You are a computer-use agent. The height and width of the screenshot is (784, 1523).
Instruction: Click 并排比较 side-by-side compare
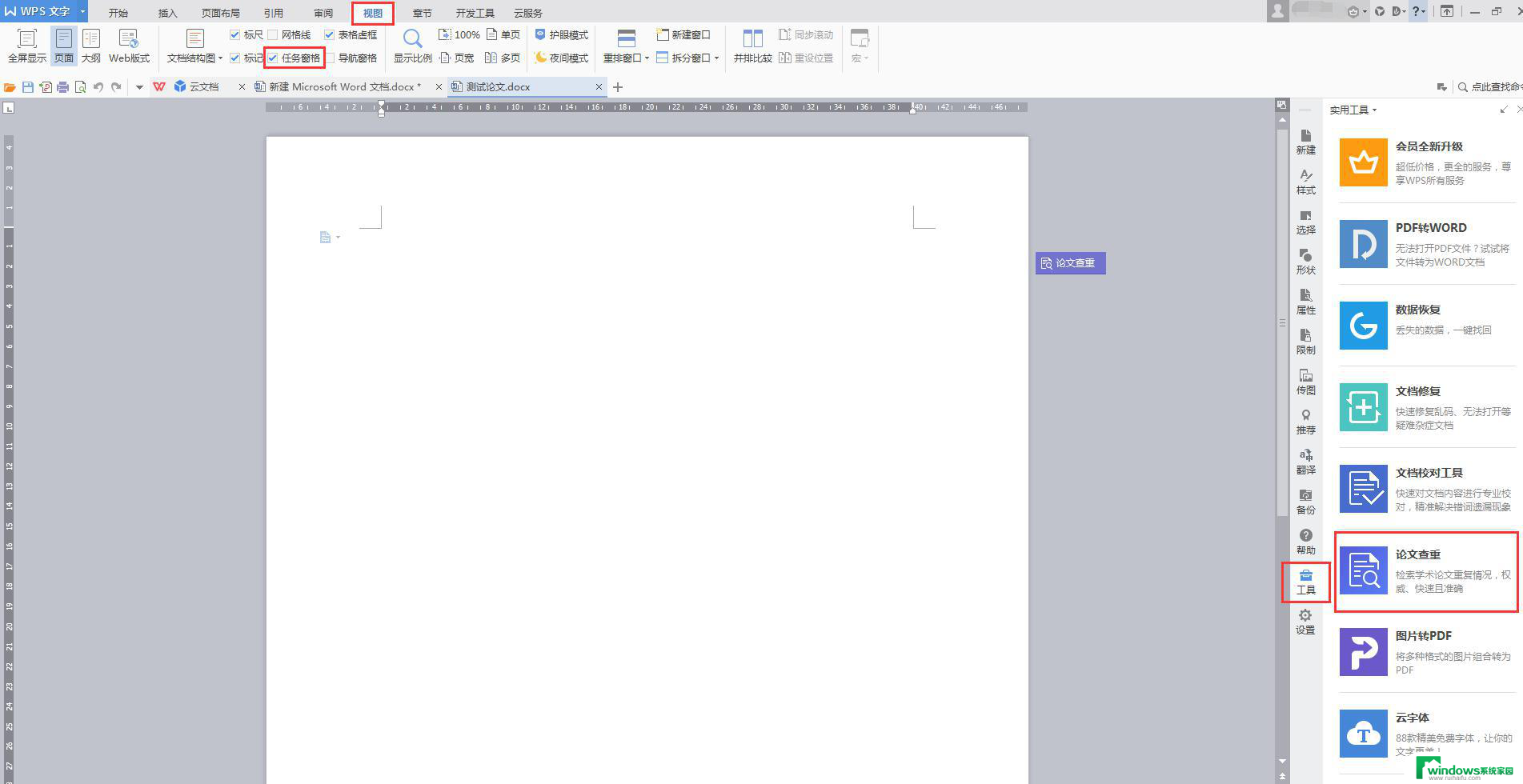(753, 46)
